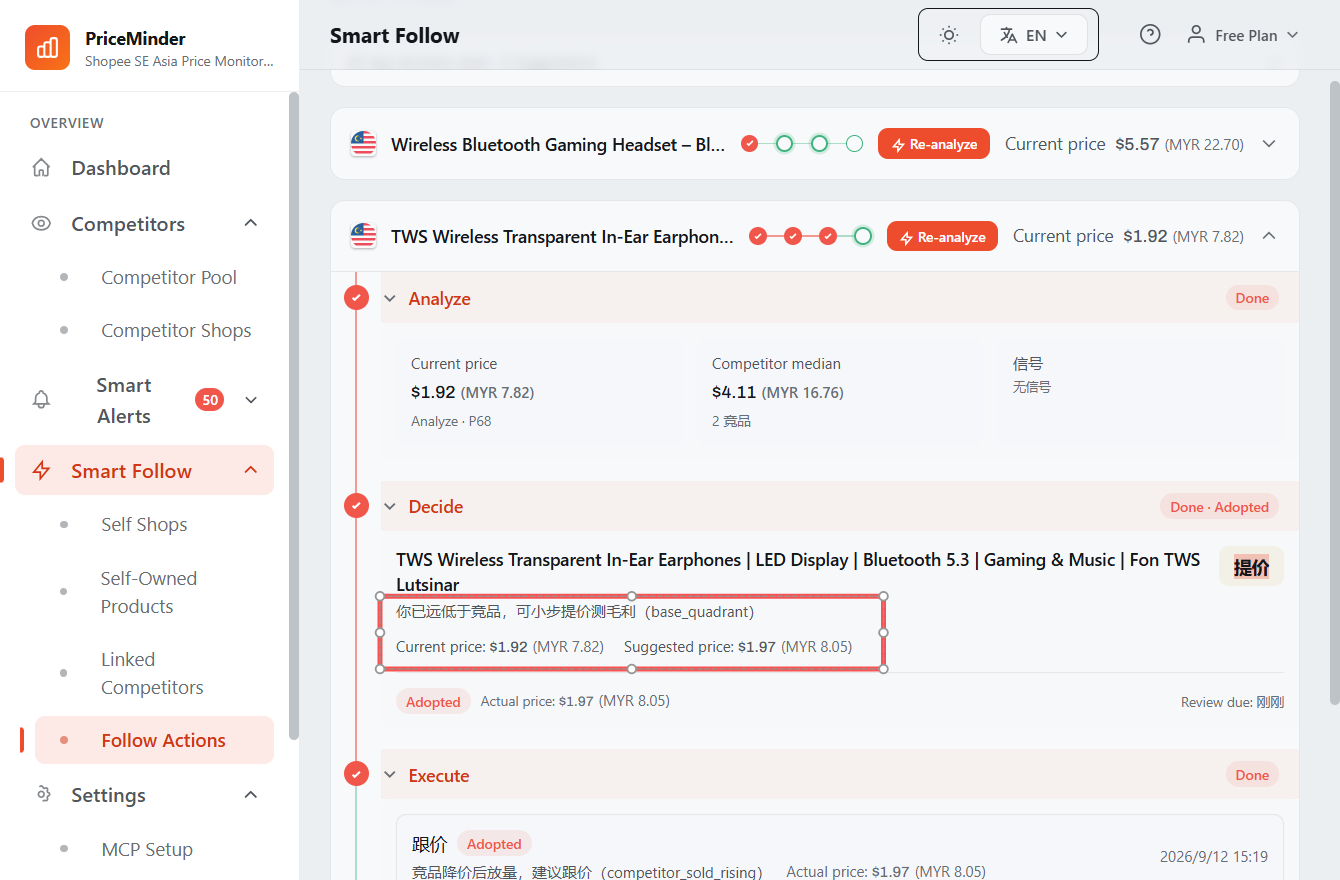Screen dimensions: 1340x880
Task: Expand the Wireless Bluetooth Gaming Headset card
Action: 1269,144
